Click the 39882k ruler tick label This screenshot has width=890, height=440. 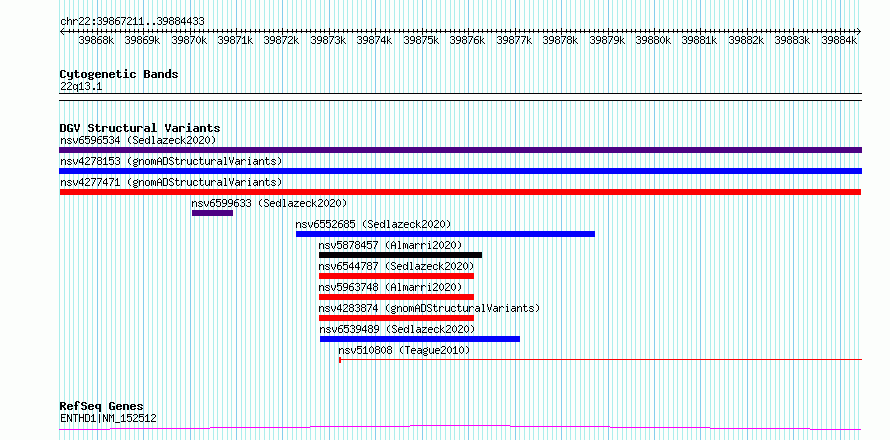(746, 40)
